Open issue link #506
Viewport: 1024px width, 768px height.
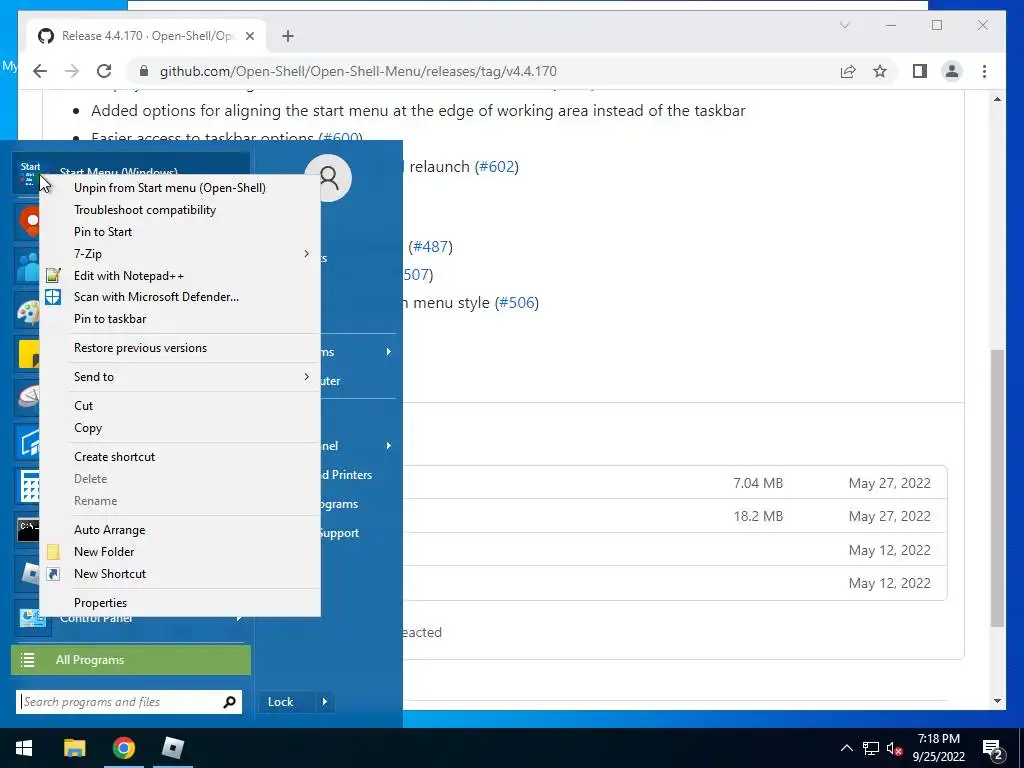517,303
